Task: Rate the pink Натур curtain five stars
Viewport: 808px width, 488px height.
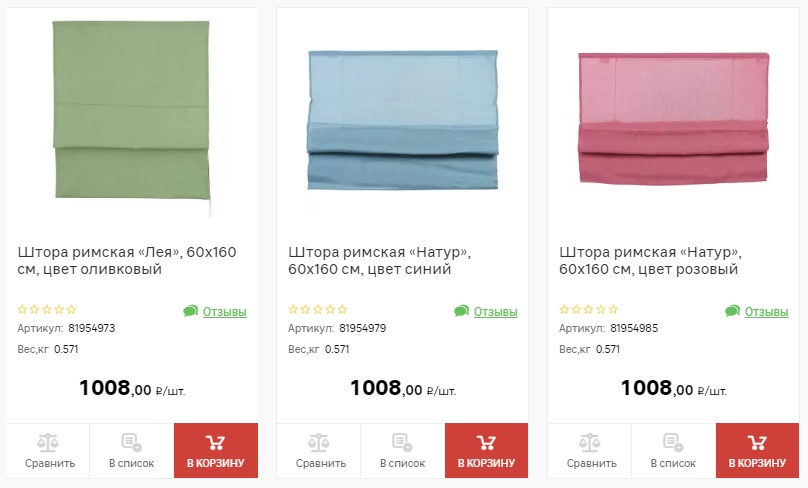Action: pos(613,309)
